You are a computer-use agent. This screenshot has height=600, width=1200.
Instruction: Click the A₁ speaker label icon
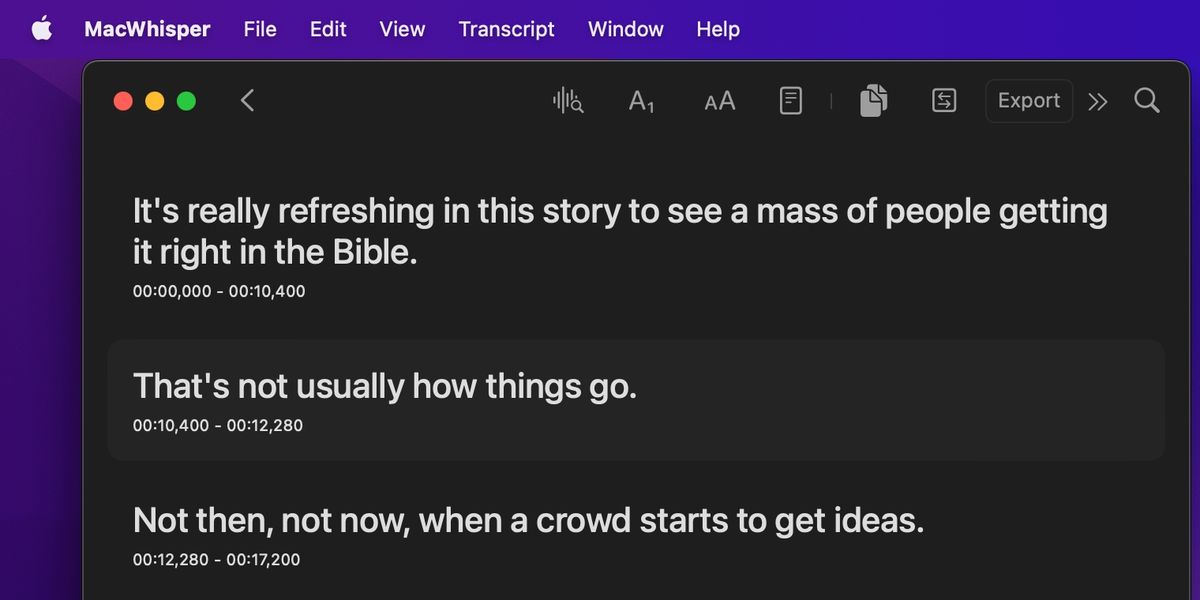tap(641, 100)
